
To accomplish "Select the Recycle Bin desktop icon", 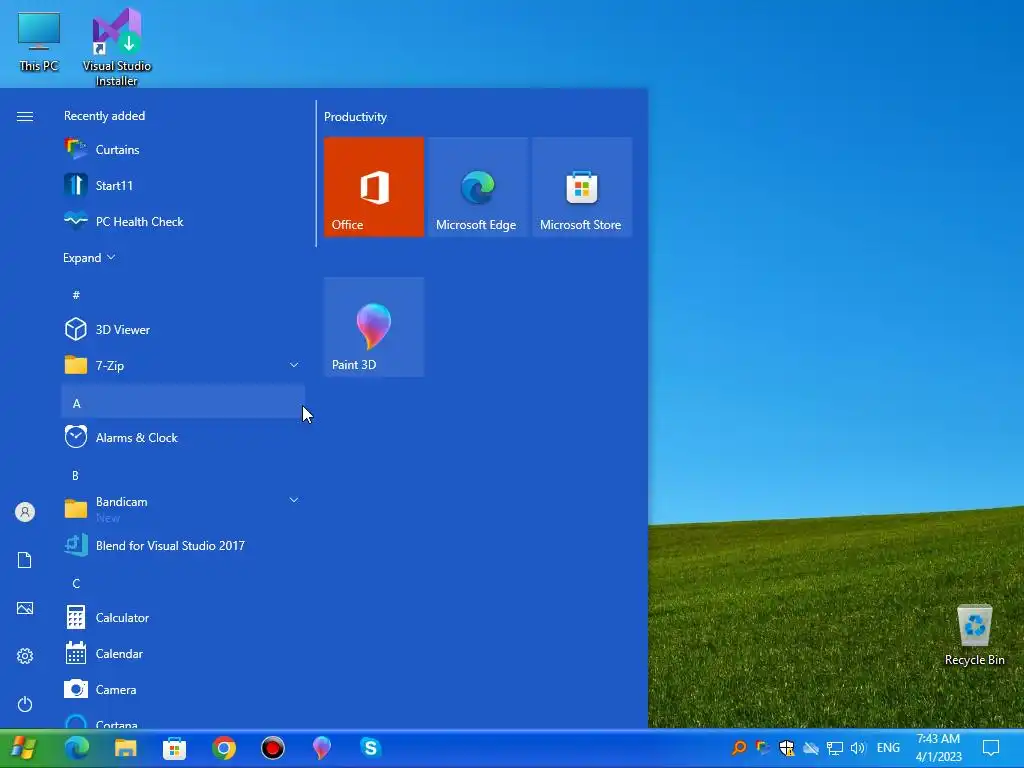I will [x=974, y=635].
